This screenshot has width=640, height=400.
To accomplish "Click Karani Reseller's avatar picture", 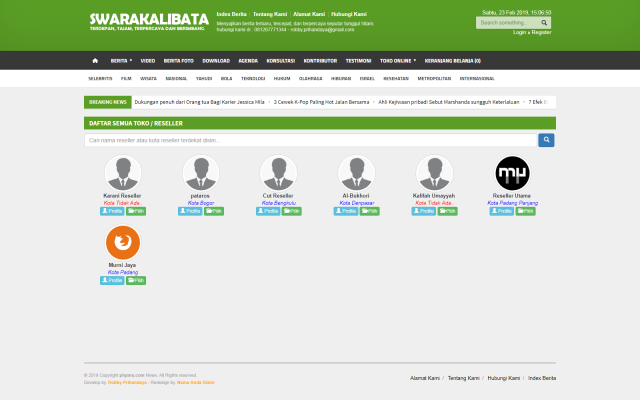I will coord(122,172).
